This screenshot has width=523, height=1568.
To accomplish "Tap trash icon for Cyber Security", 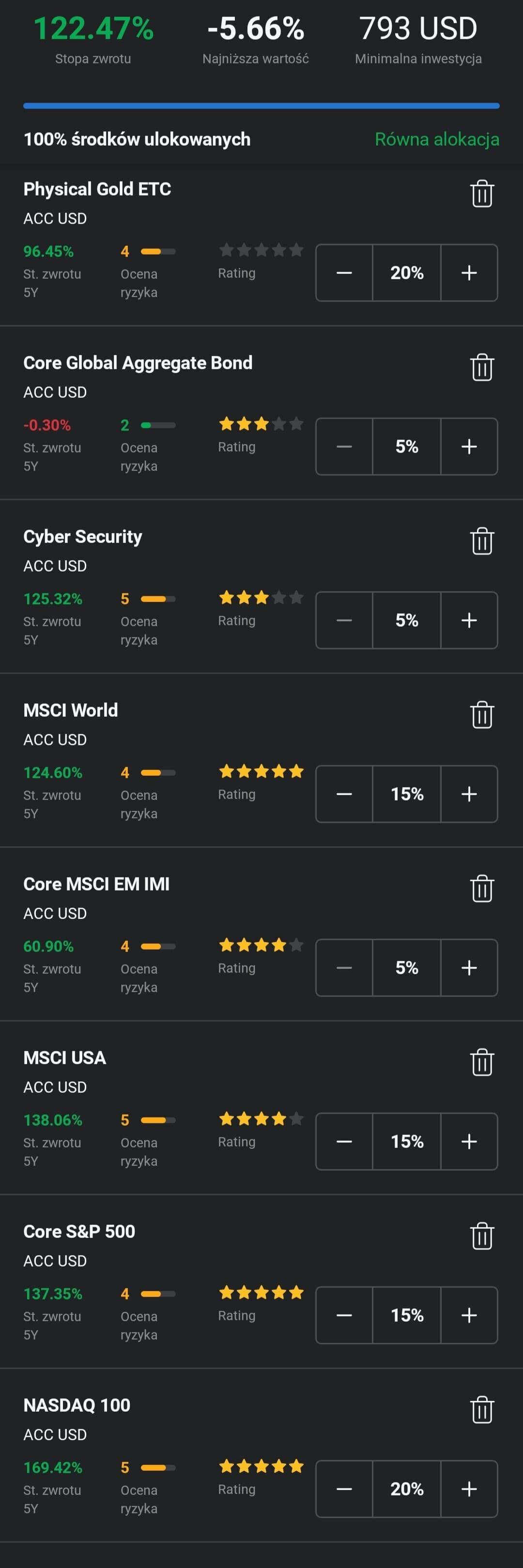I will click(x=482, y=541).
